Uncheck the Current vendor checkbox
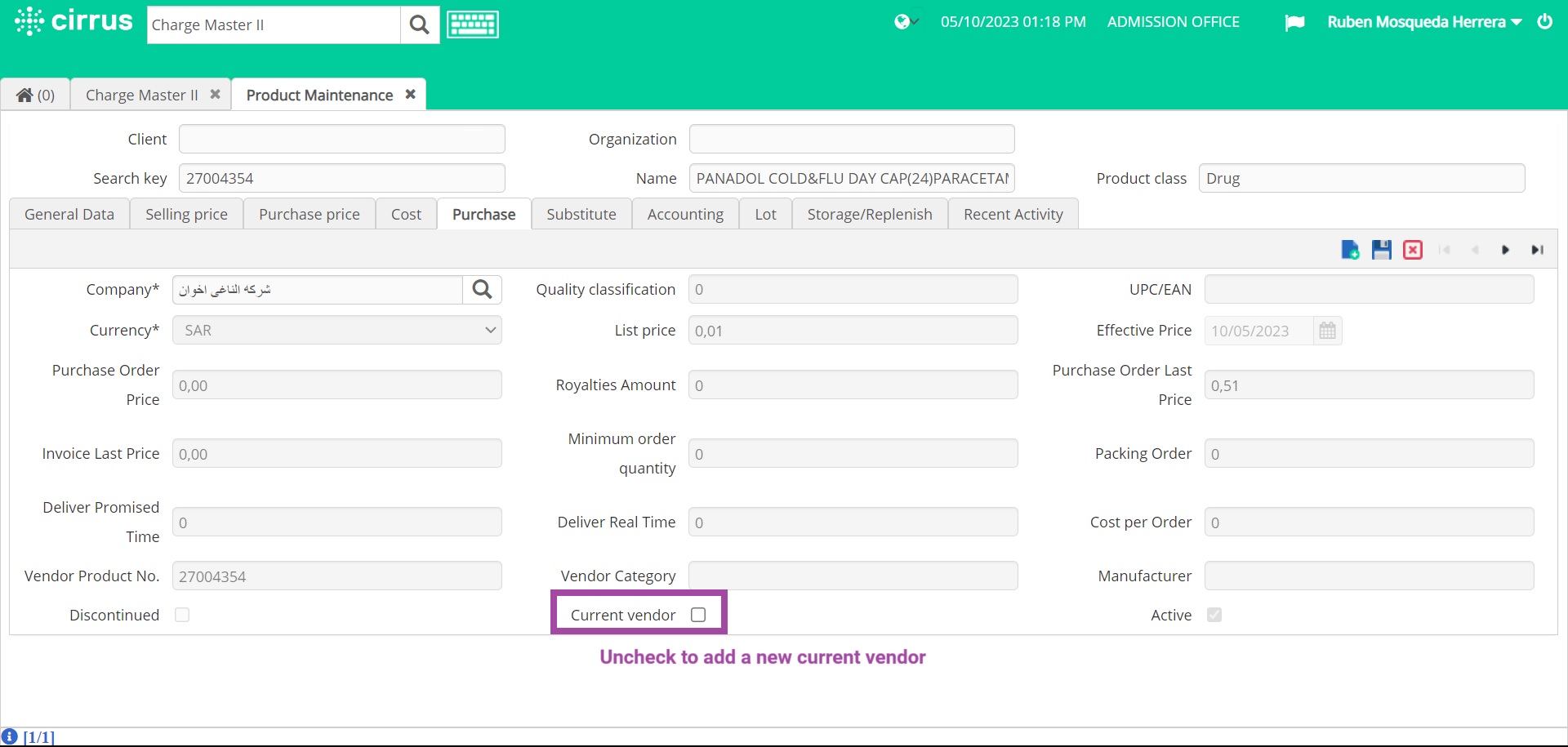 [x=698, y=615]
